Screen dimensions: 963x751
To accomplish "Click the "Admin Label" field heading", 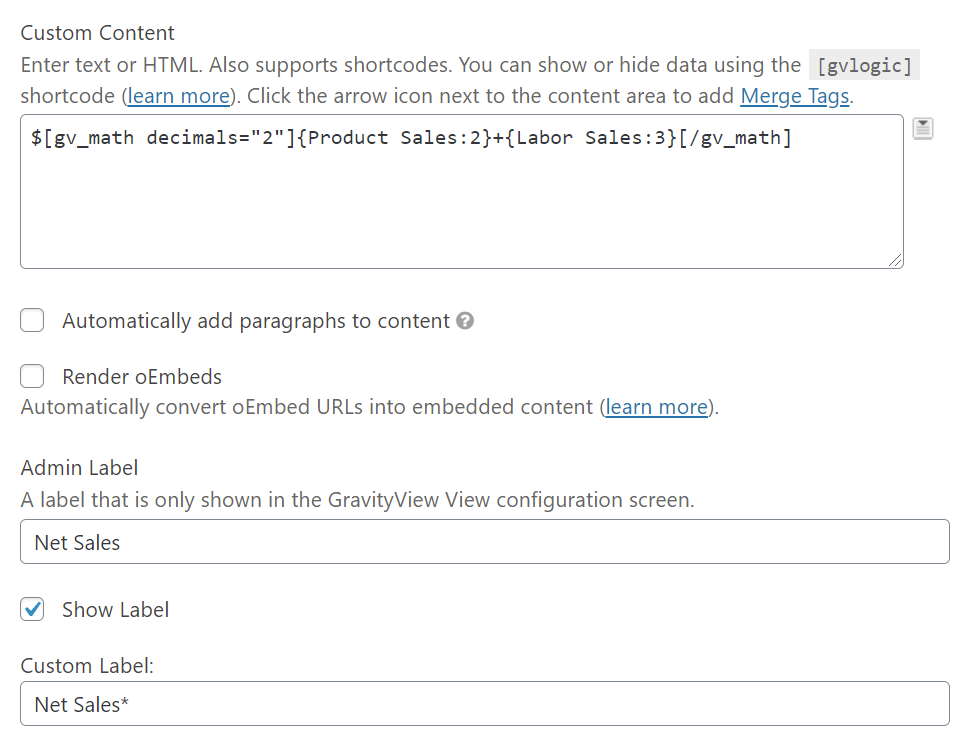I will 79,467.
